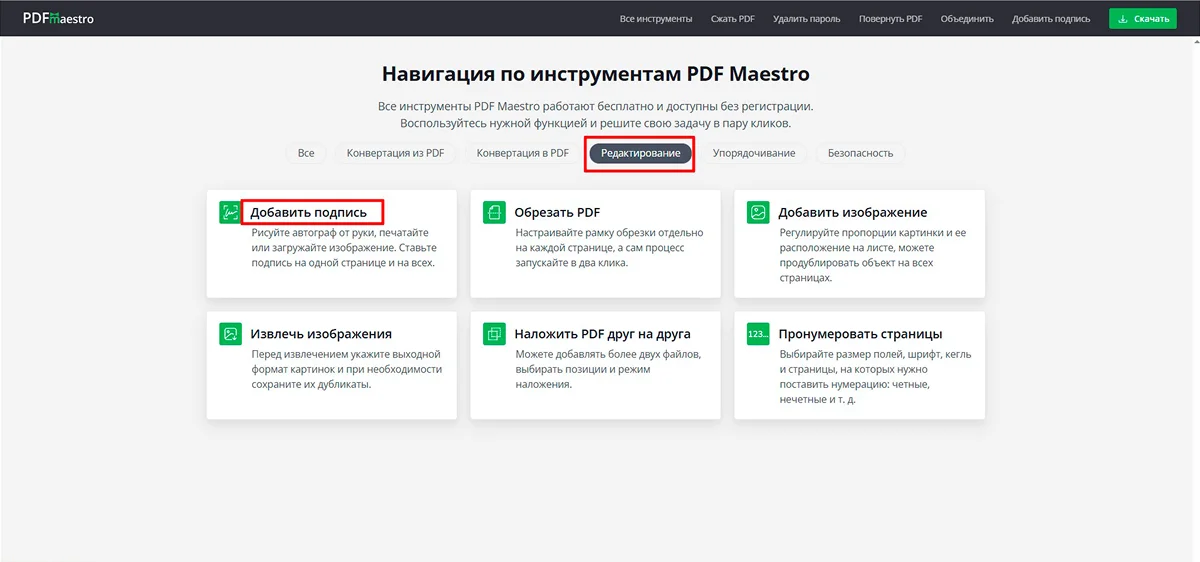Click the PDF Maestro logo
Image resolution: width=1200 pixels, height=562 pixels.
point(58,18)
